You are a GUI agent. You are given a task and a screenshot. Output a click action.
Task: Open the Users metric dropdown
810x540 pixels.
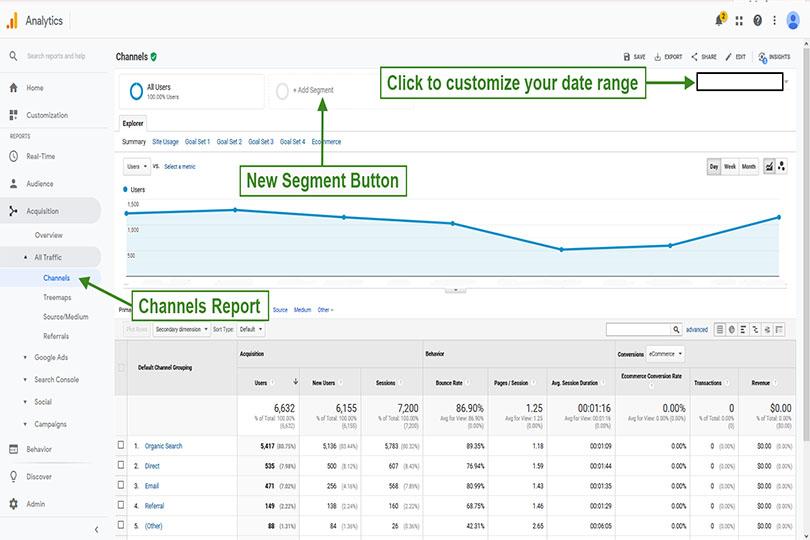coord(137,166)
